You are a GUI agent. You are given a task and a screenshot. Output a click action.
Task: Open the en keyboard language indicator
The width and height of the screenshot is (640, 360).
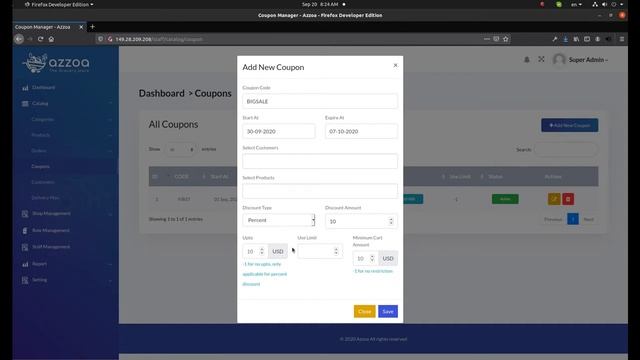(576, 4)
